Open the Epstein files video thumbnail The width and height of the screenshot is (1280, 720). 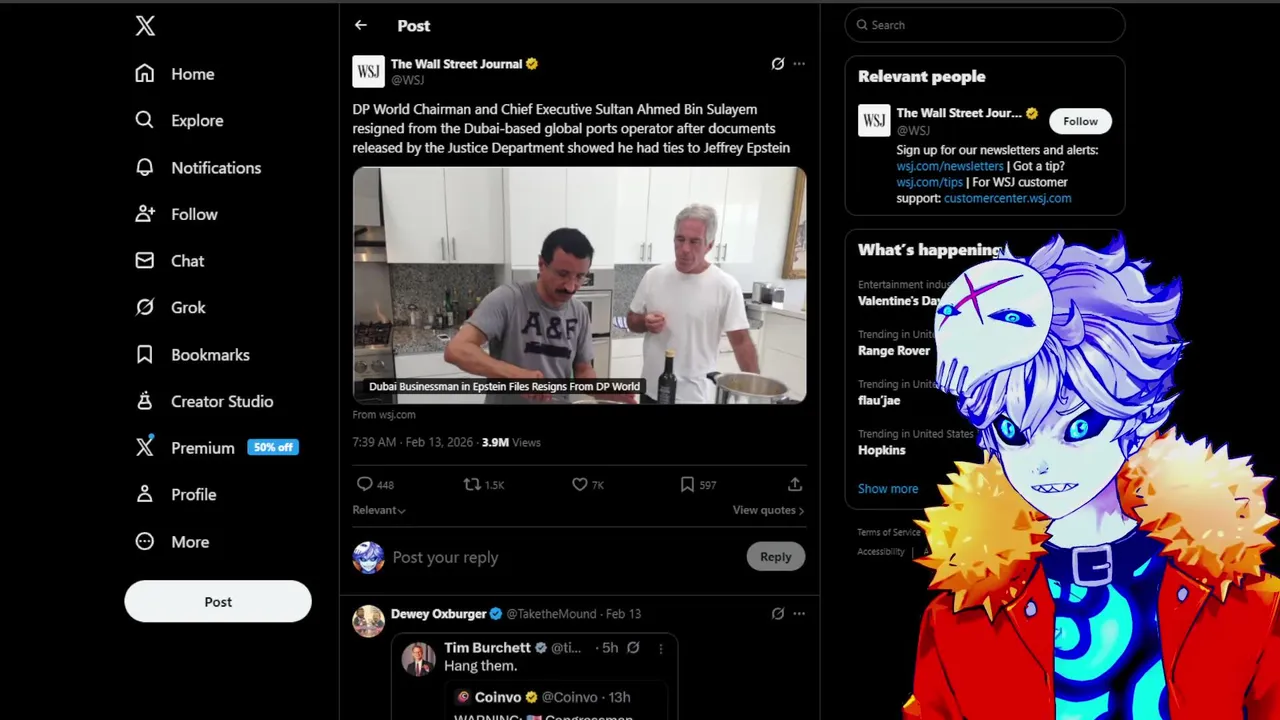(x=579, y=285)
